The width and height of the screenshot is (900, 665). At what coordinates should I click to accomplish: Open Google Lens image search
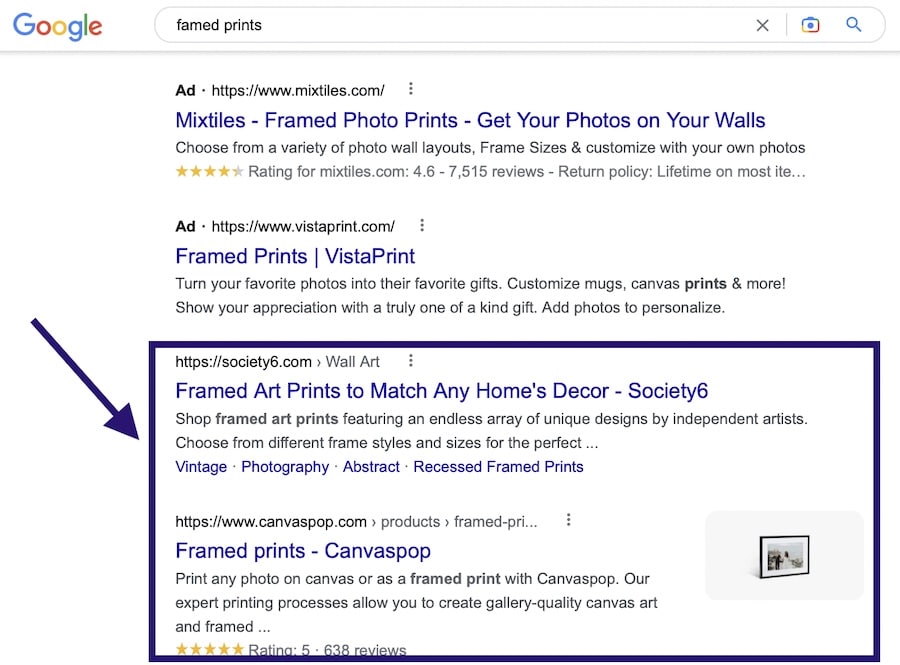[x=810, y=25]
